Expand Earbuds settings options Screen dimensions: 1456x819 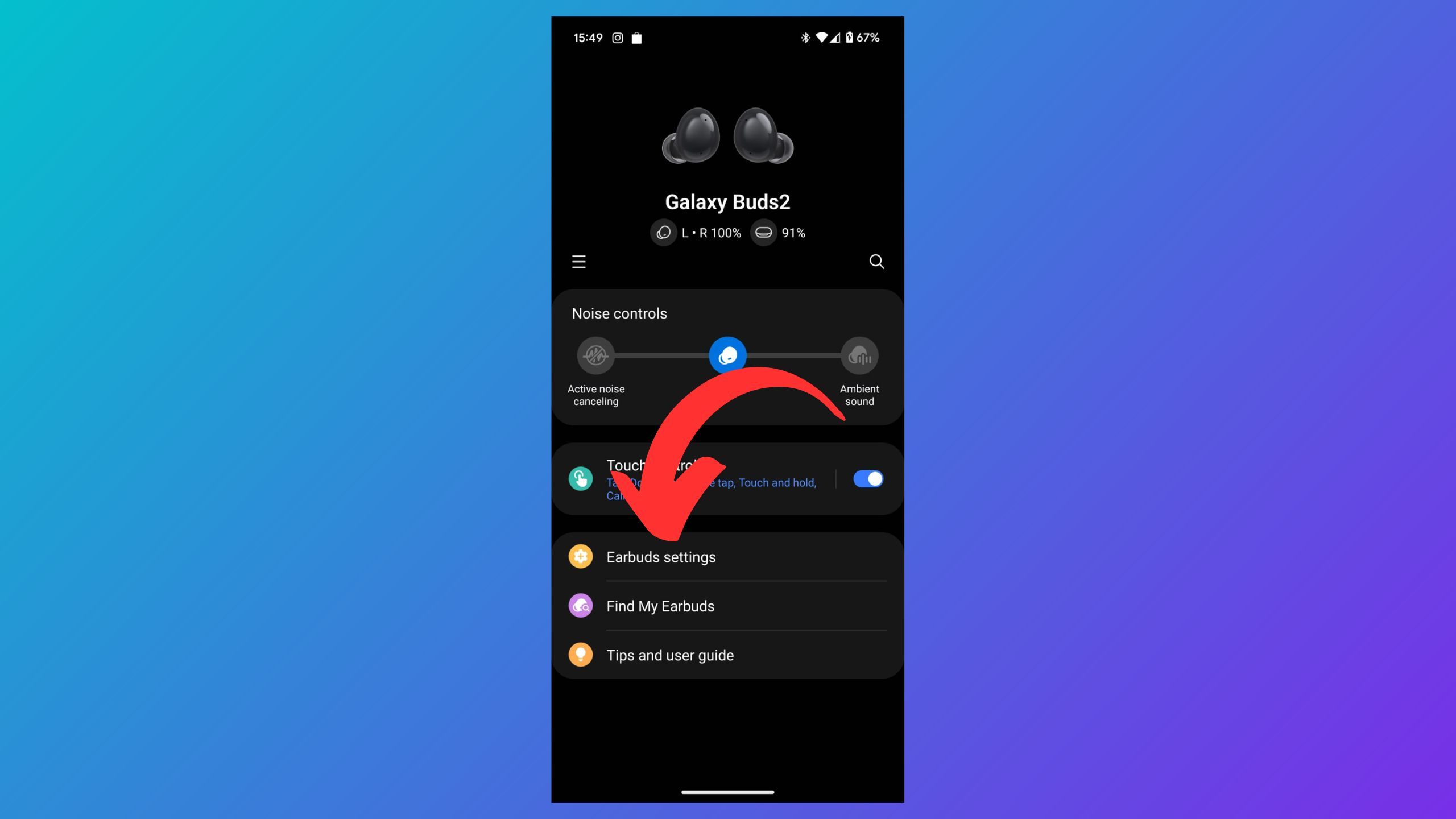coord(727,557)
